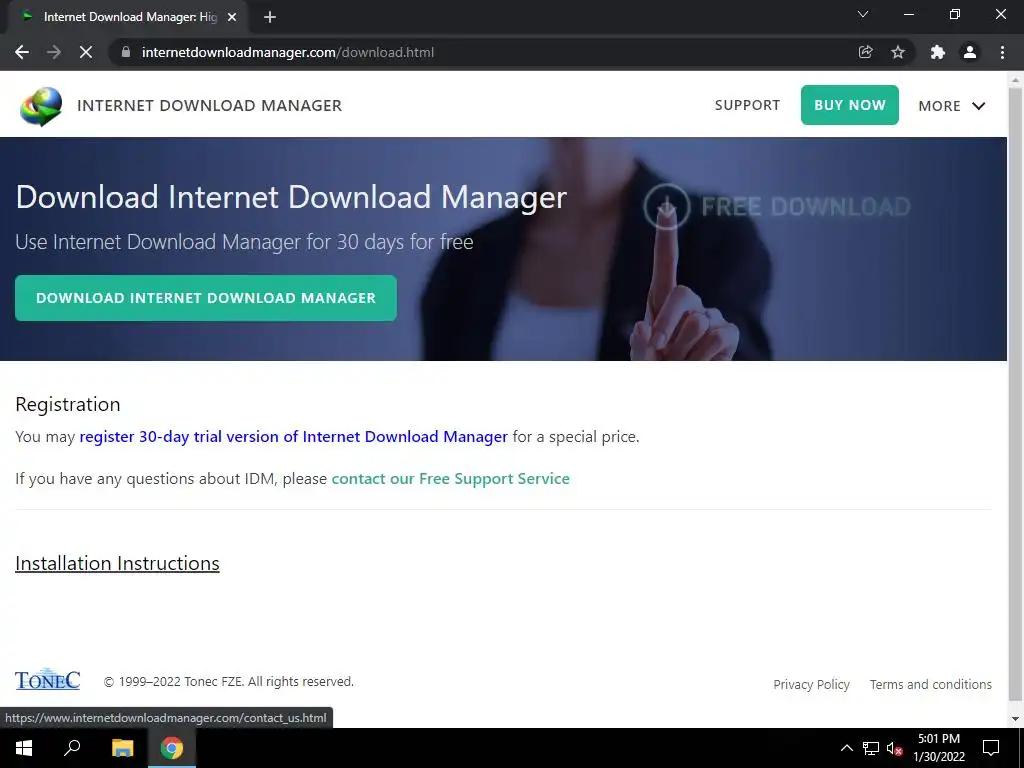Click scrollbar up arrow
Image resolution: width=1024 pixels, height=768 pixels.
pyautogui.click(x=1015, y=79)
